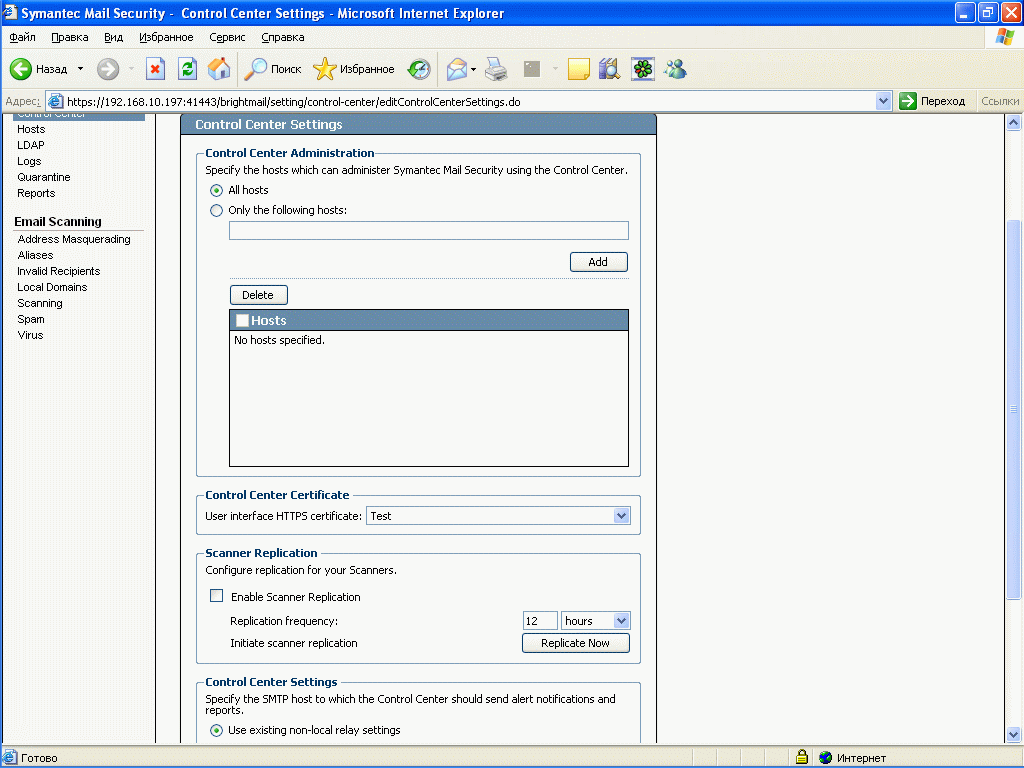Viewport: 1024px width, 768px height.
Task: Print the page with the printer icon
Action: tap(496, 69)
